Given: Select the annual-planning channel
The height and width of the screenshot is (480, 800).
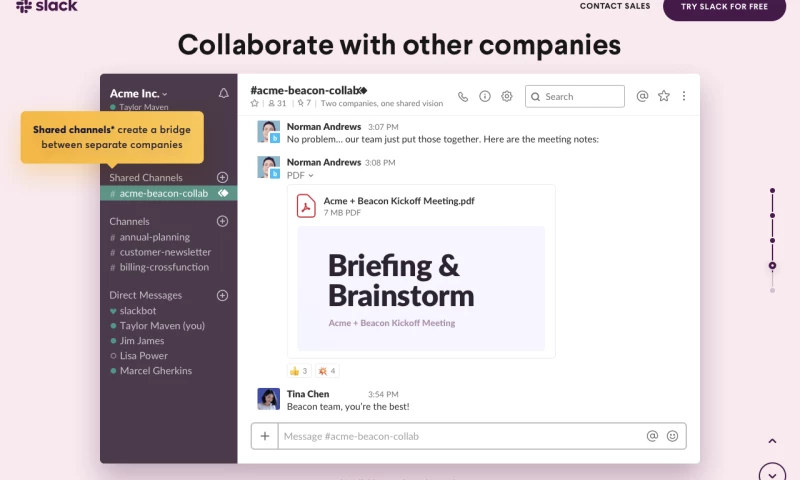Looking at the screenshot, I should 154,237.
